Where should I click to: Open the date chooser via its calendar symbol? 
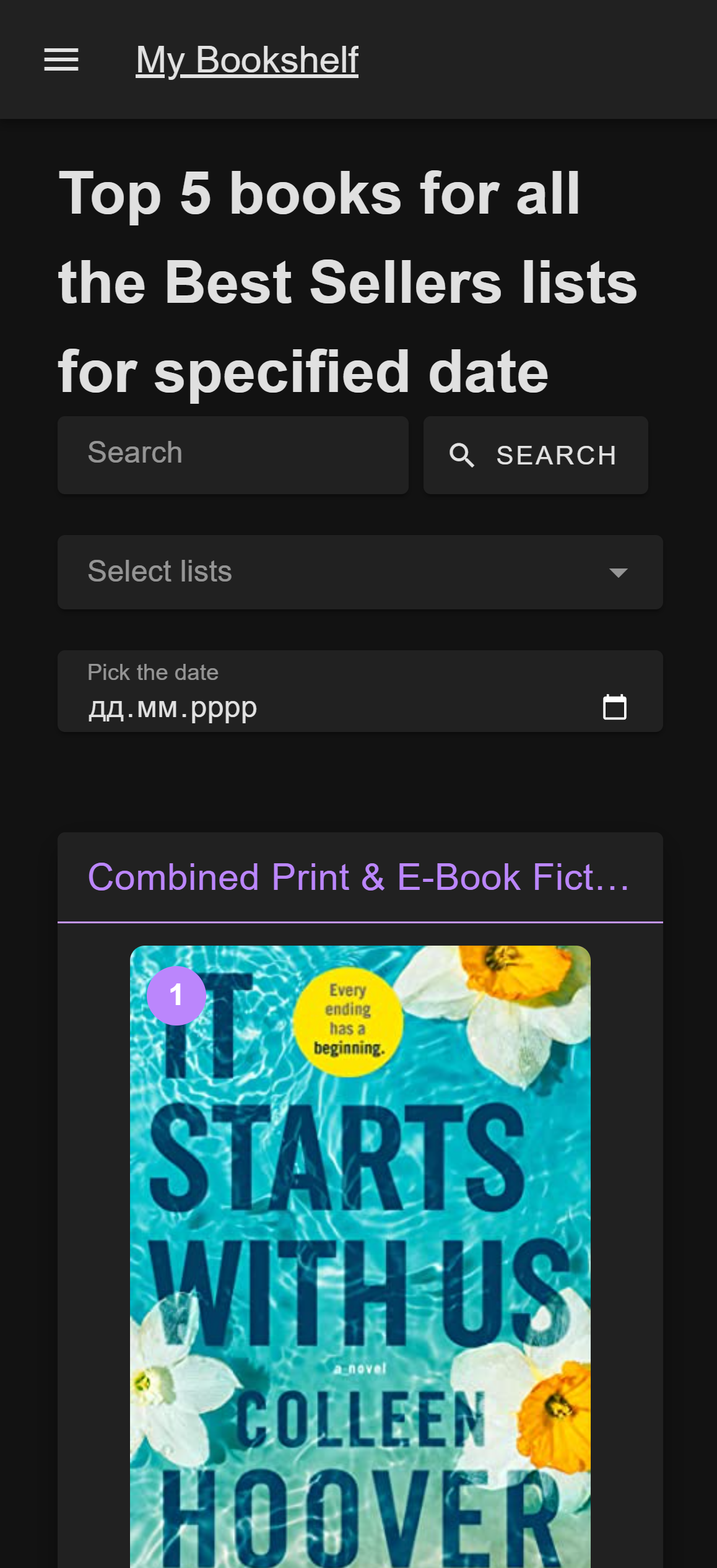pos(615,706)
